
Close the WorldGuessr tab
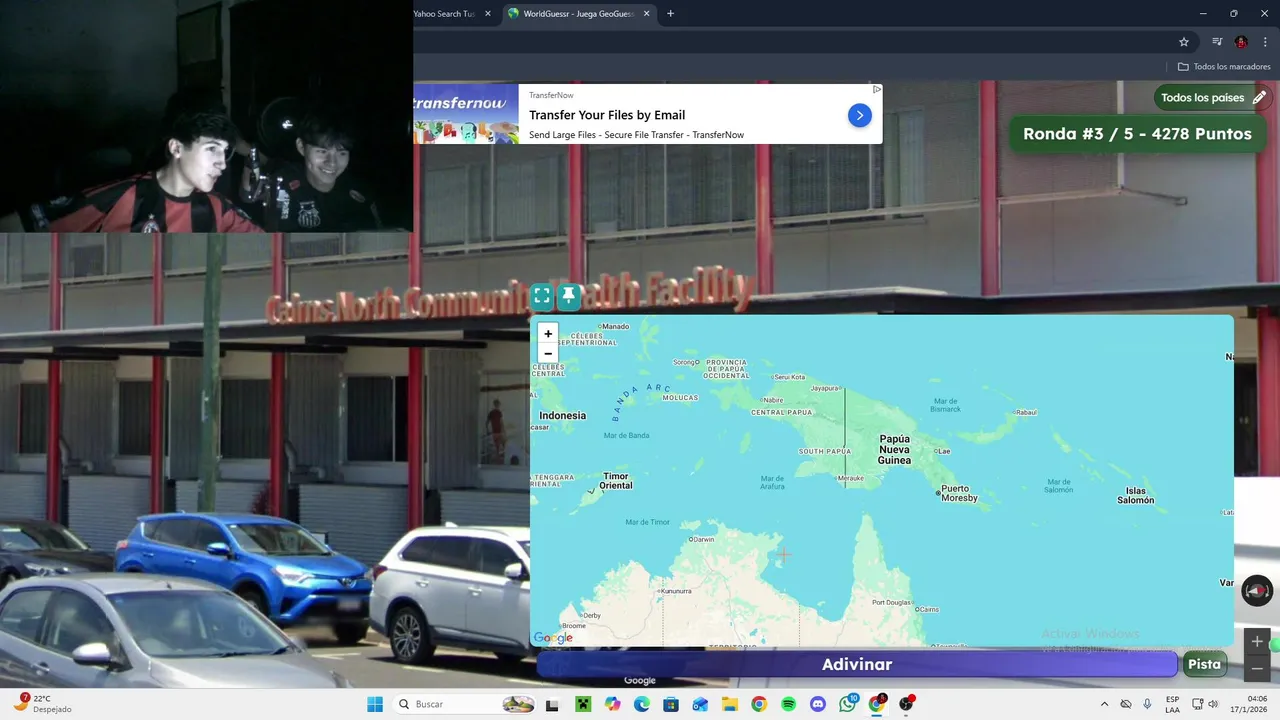pyautogui.click(x=646, y=14)
